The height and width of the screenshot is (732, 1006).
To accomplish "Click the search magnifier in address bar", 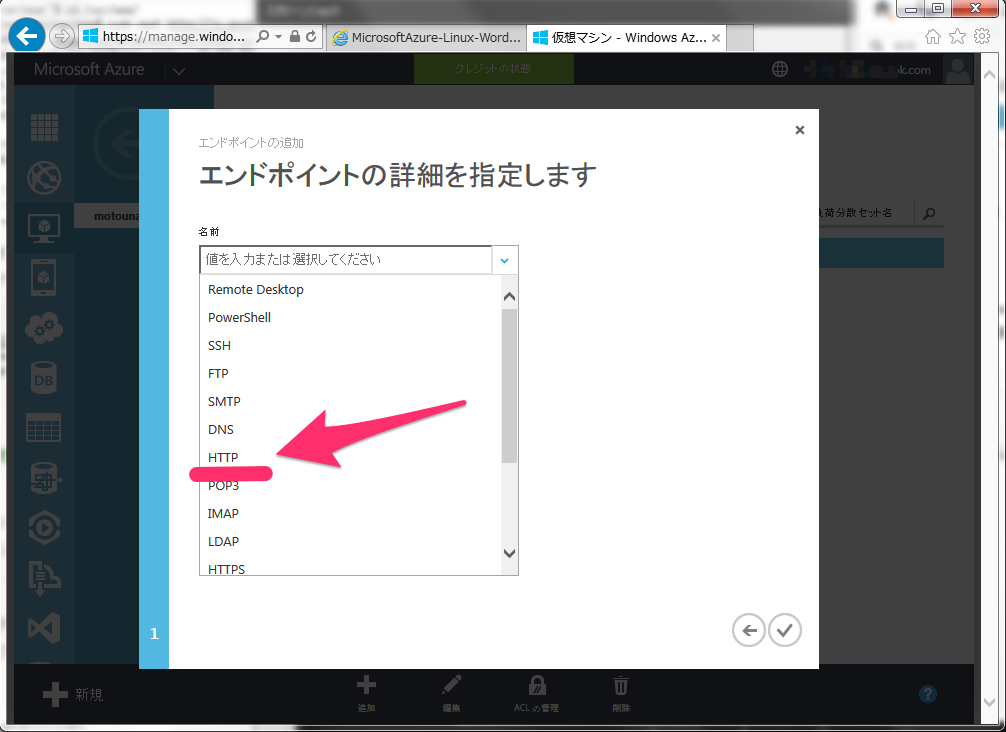I will [x=262, y=37].
